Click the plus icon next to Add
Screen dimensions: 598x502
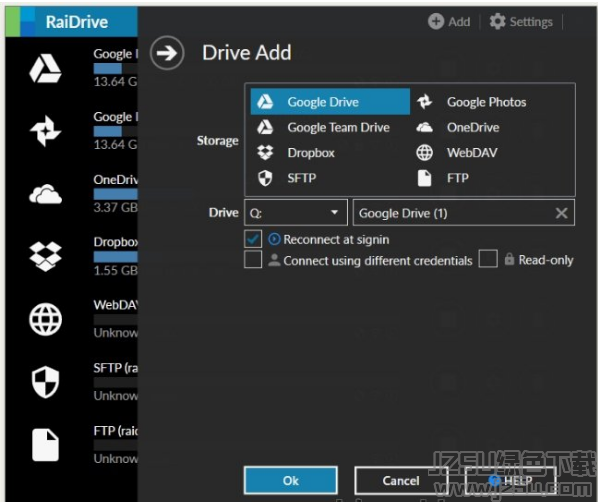point(436,21)
